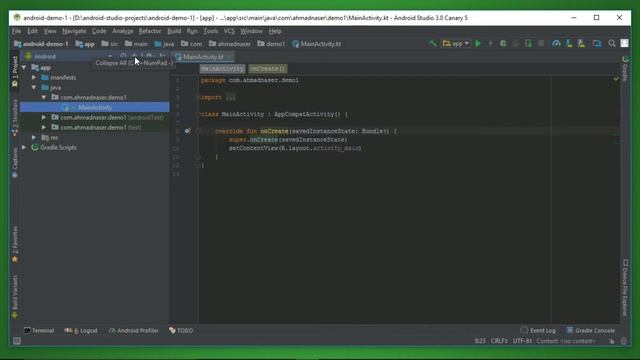
Task: Click the main breadcrumb folder
Action: point(136,44)
